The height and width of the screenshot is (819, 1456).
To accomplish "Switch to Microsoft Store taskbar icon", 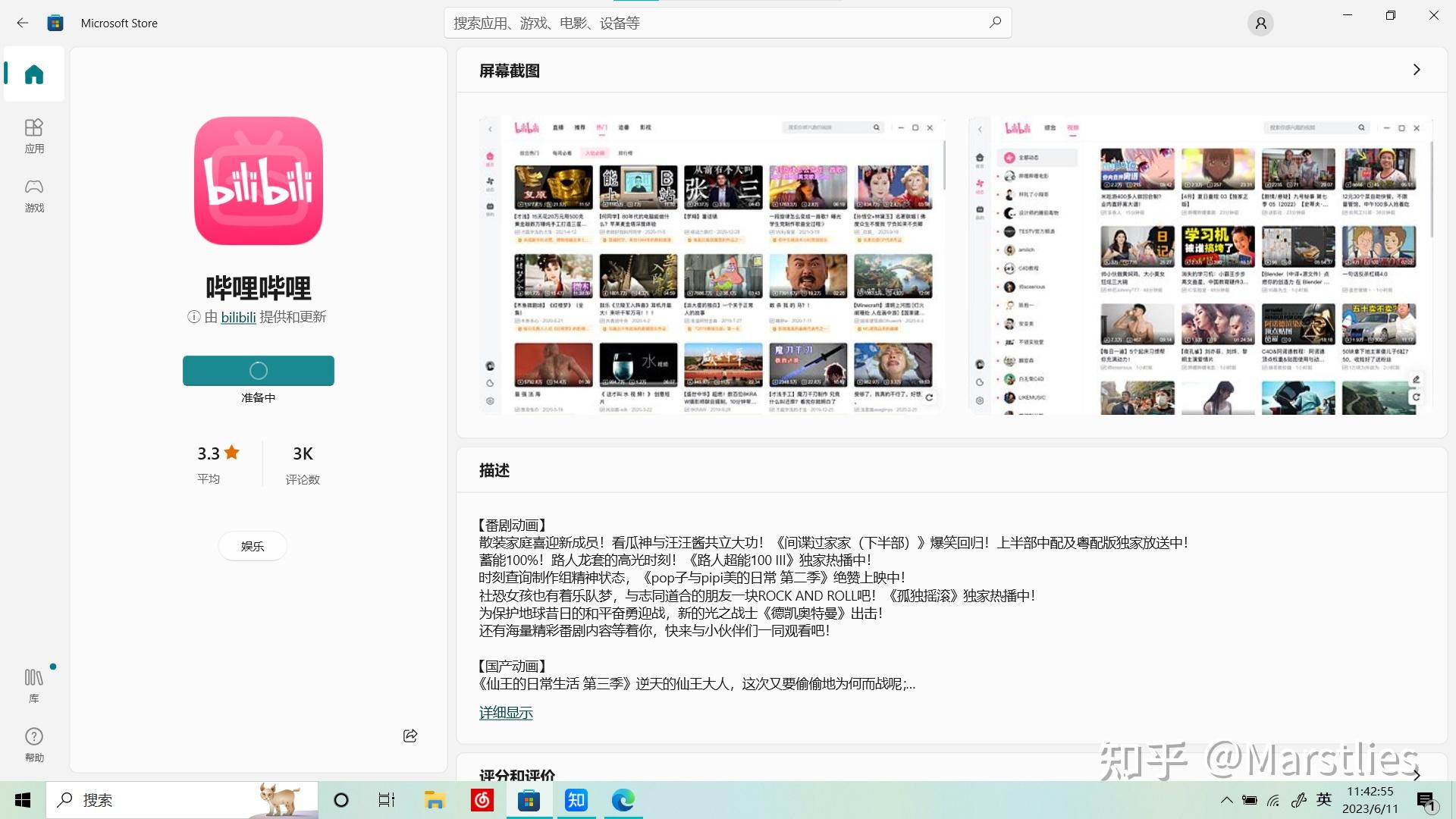I will pyautogui.click(x=529, y=800).
